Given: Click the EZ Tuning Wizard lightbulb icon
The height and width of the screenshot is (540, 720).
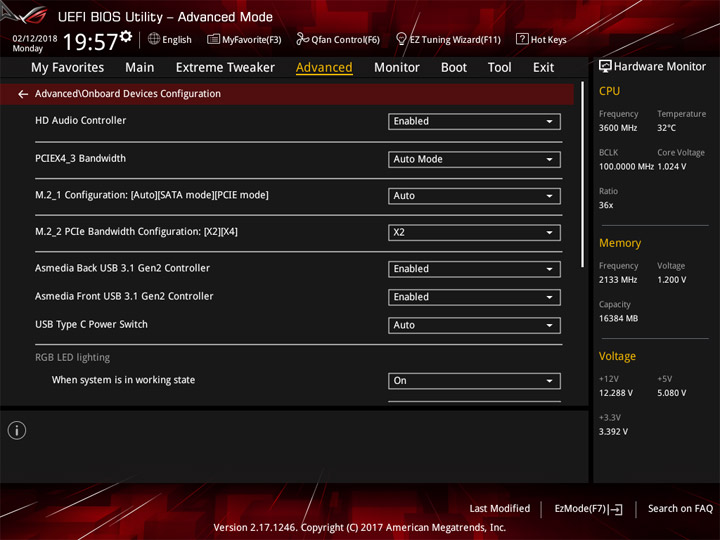Looking at the screenshot, I should pos(401,39).
